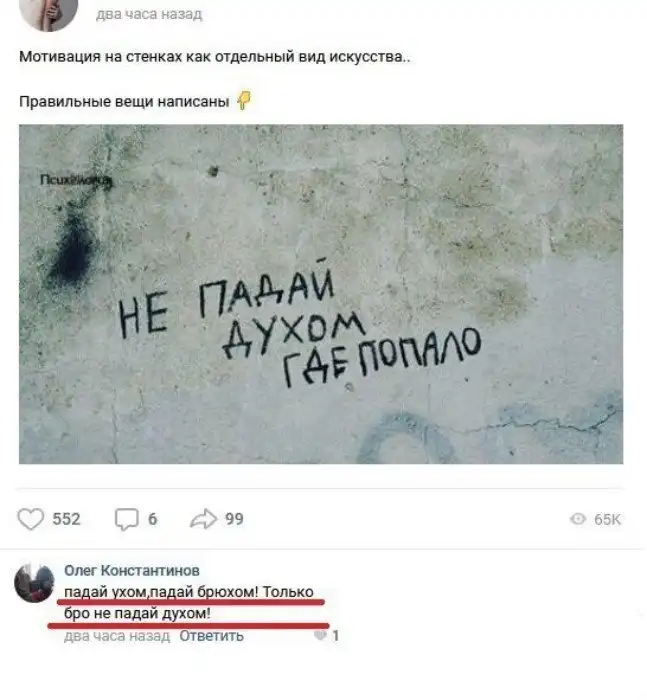
Task: Like the post with the heart icon
Action: click(30, 519)
